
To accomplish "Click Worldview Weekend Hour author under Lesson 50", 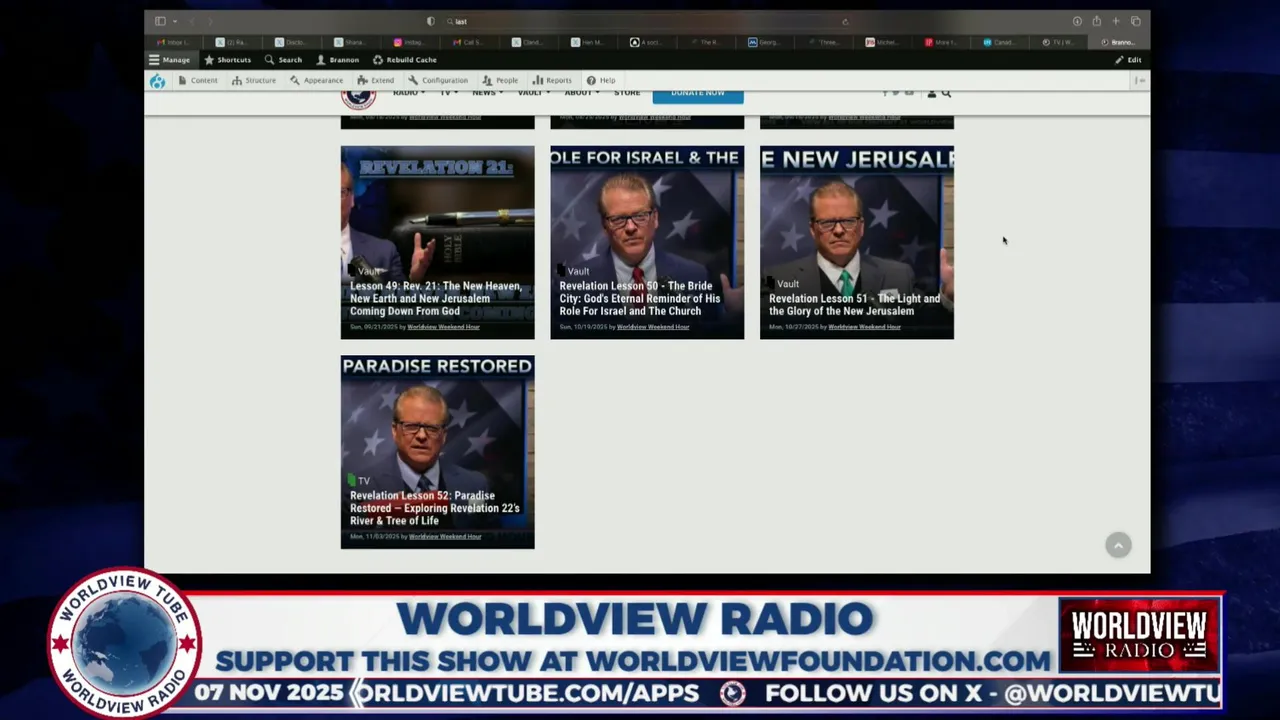I will point(653,327).
